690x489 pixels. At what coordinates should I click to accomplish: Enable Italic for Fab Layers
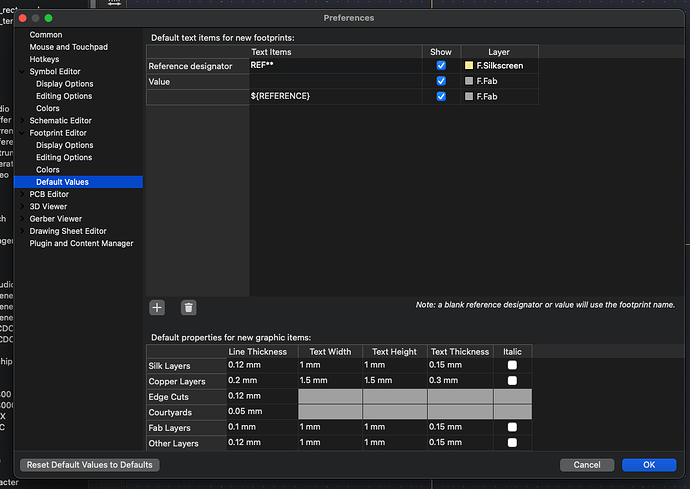point(512,427)
